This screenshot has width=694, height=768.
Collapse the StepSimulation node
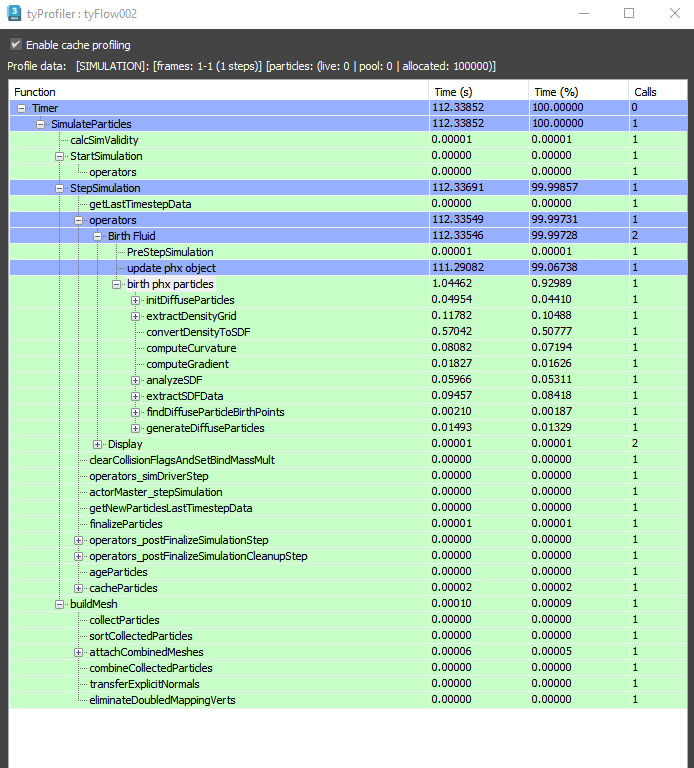tap(60, 188)
